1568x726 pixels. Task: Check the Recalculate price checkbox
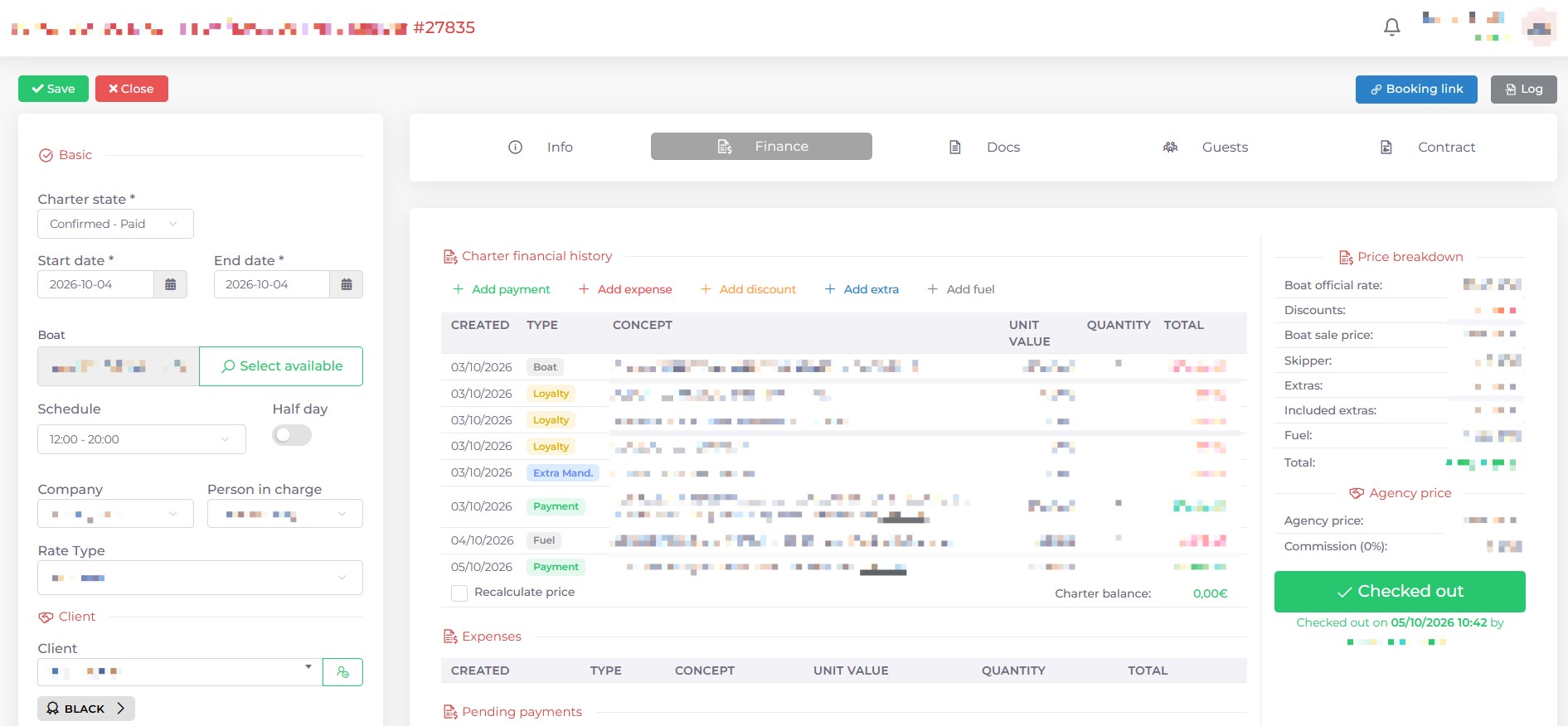pos(459,593)
